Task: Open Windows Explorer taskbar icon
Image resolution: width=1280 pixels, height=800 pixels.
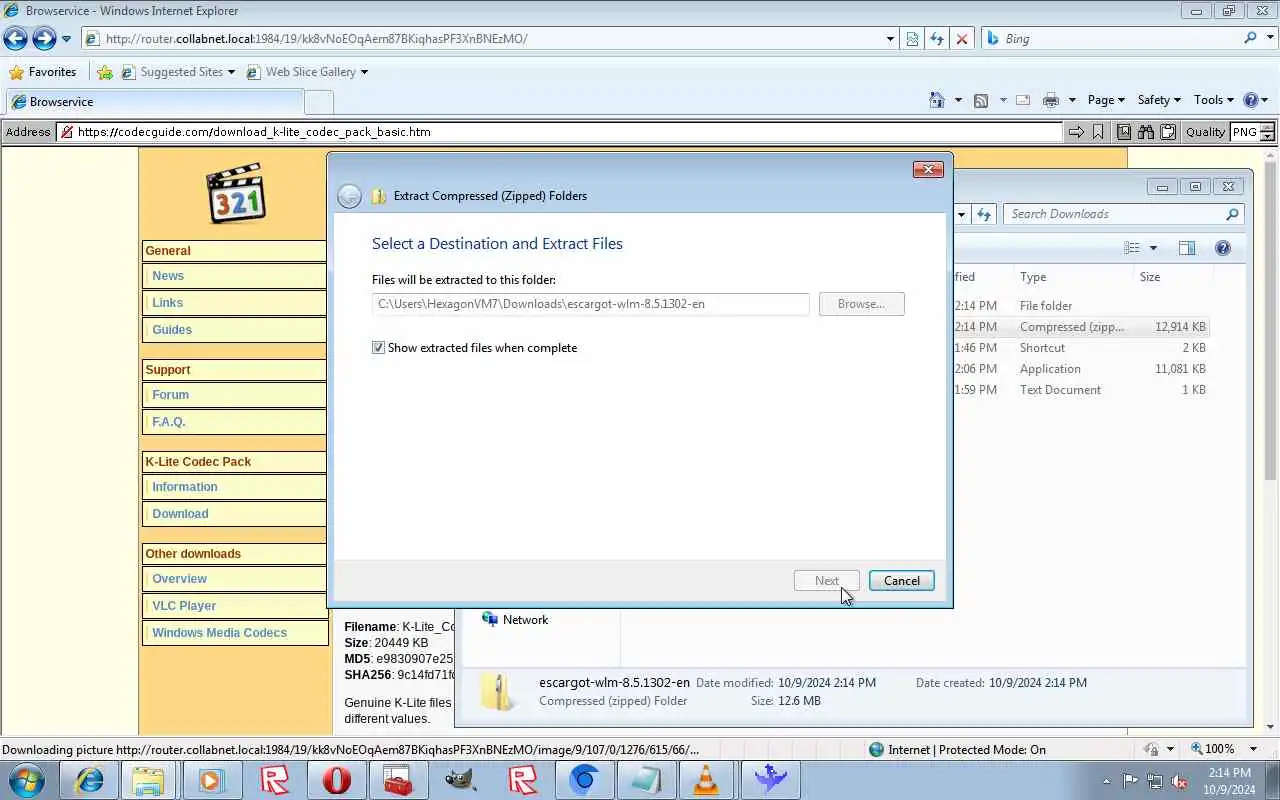Action: [x=149, y=780]
